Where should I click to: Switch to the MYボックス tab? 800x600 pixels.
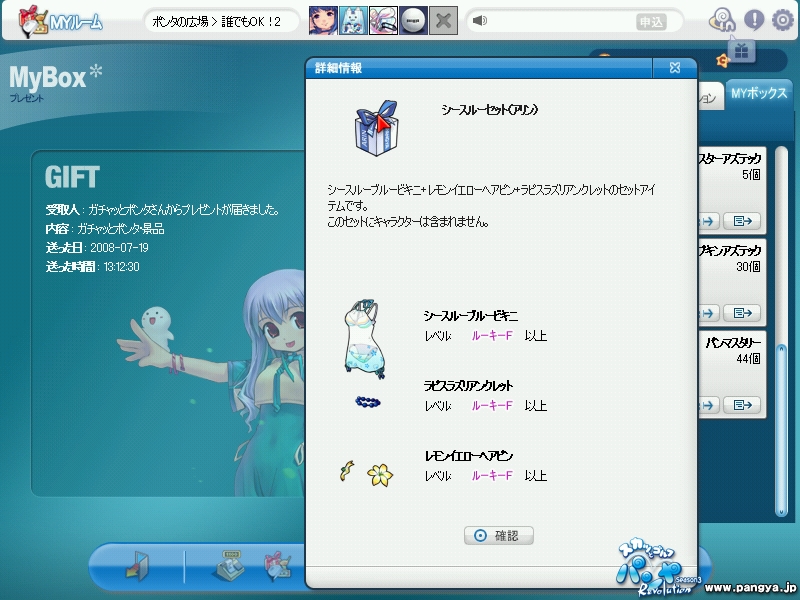tap(759, 93)
